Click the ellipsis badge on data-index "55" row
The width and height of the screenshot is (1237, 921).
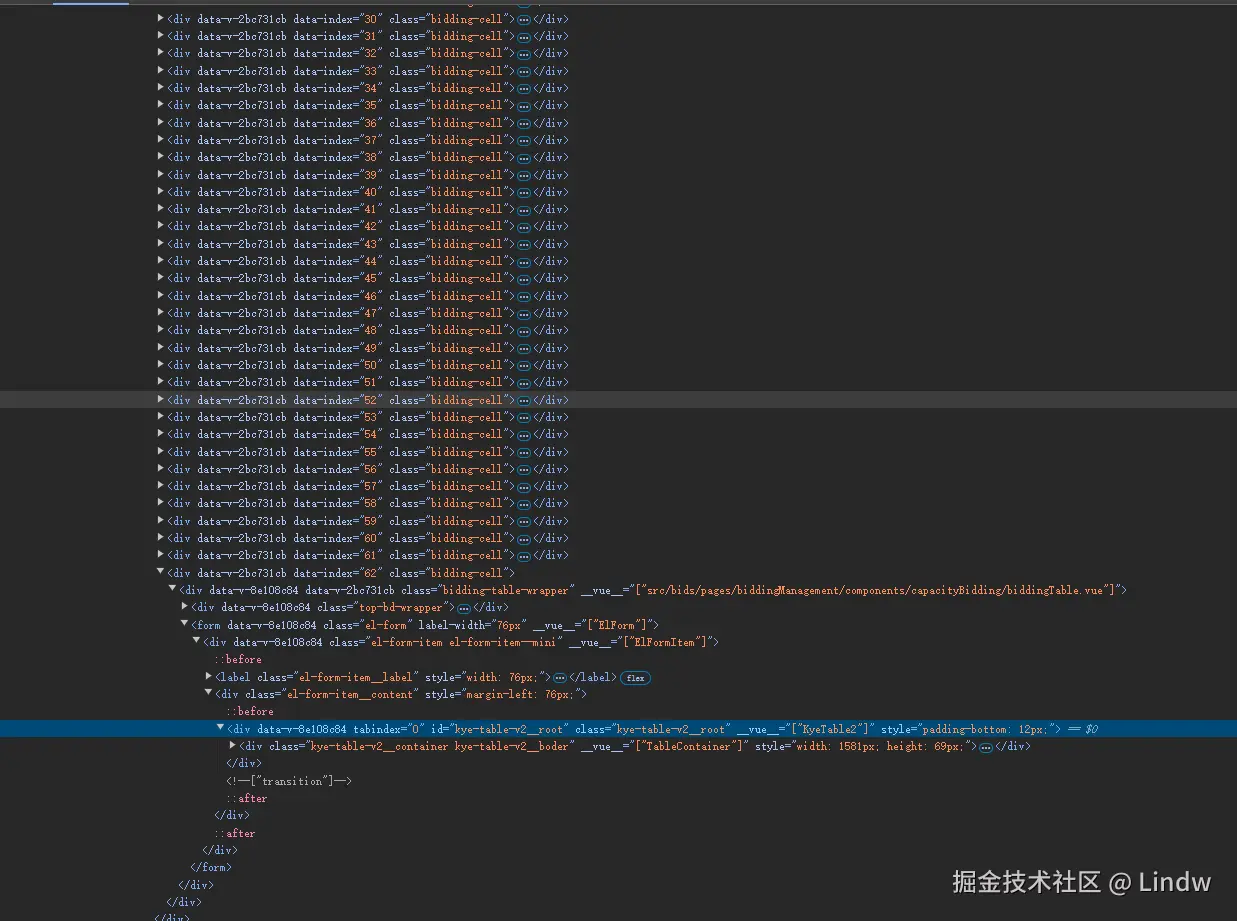523,452
